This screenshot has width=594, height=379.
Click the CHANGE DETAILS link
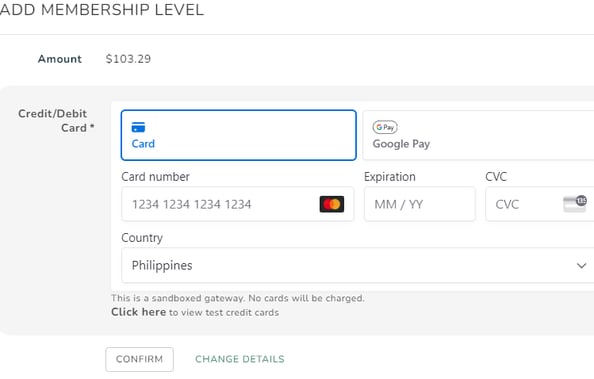point(240,359)
